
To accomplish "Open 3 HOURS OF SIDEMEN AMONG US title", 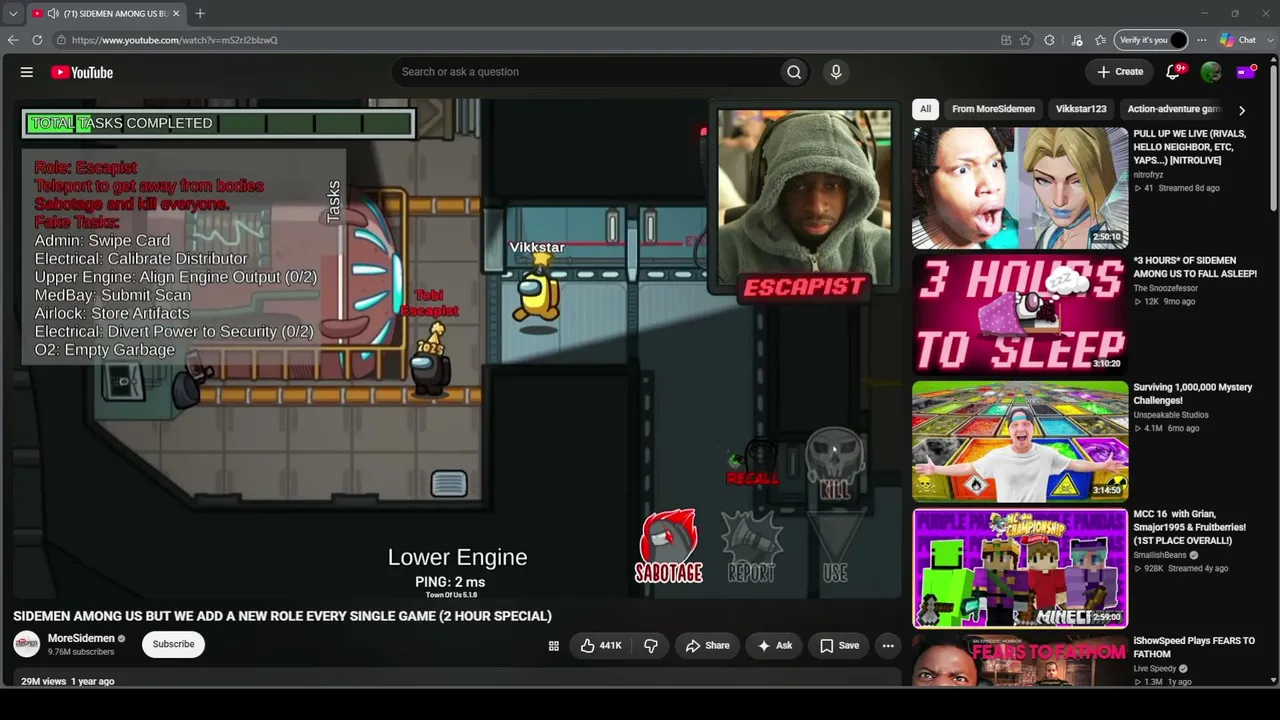I will (1195, 267).
